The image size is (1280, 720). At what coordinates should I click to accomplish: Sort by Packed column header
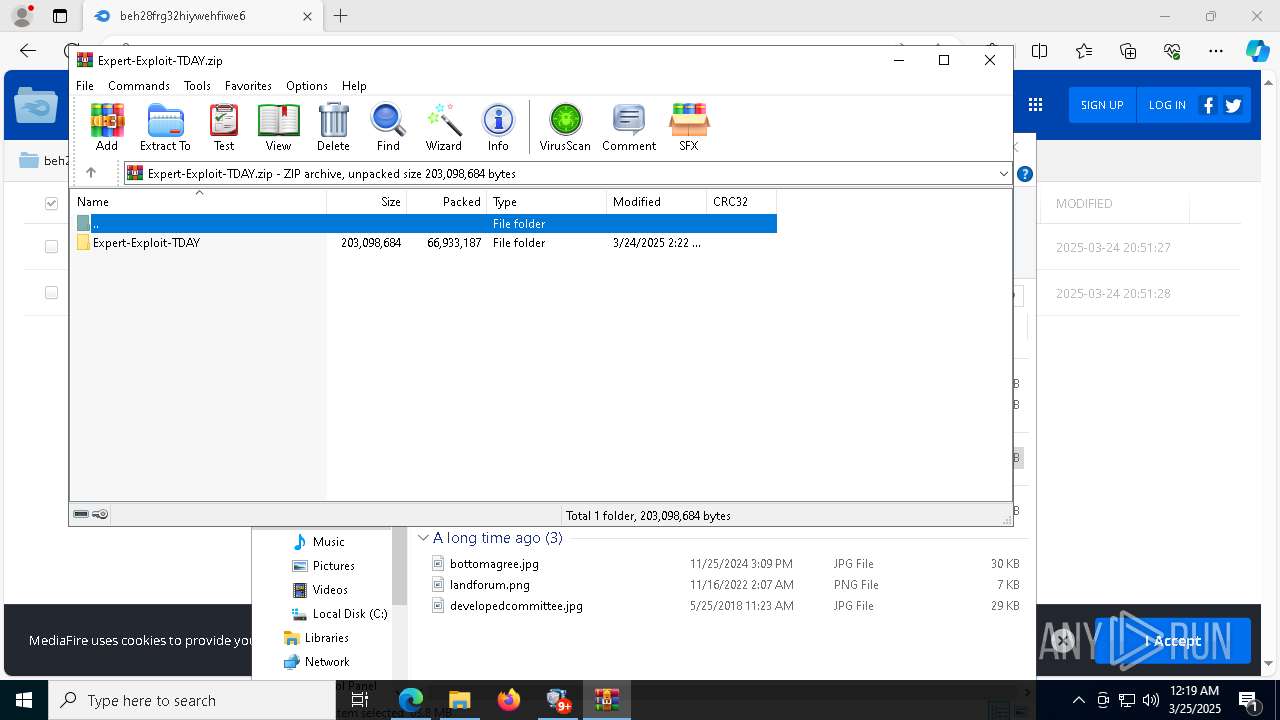447,202
